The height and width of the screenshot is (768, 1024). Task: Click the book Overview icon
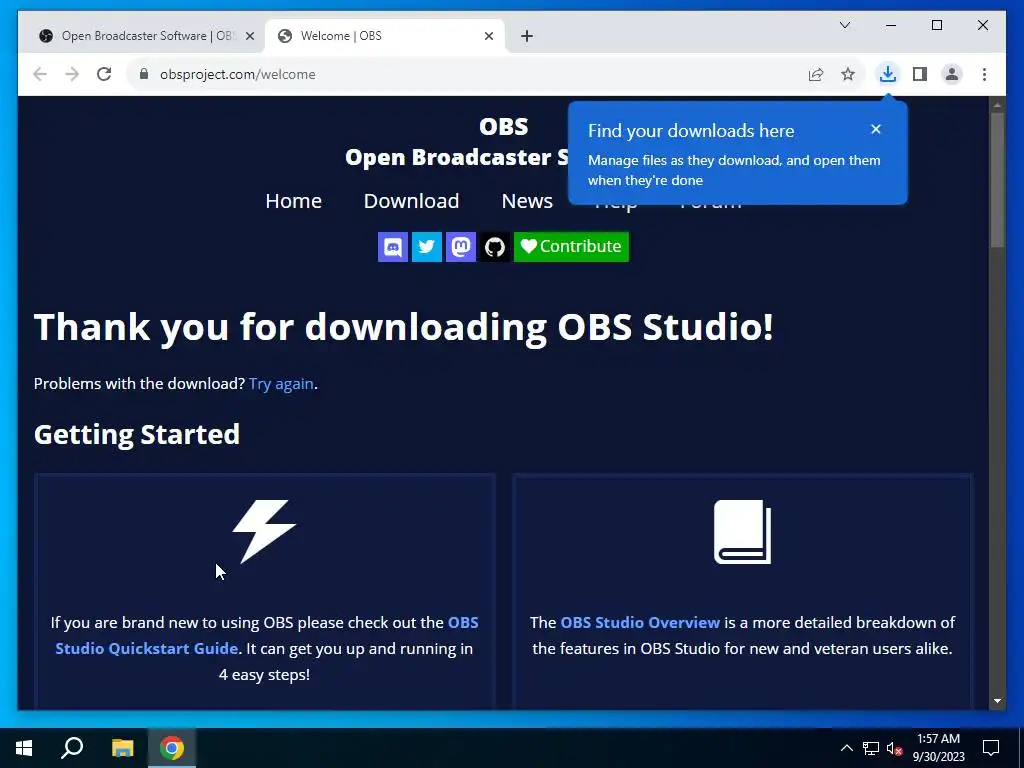coord(743,532)
